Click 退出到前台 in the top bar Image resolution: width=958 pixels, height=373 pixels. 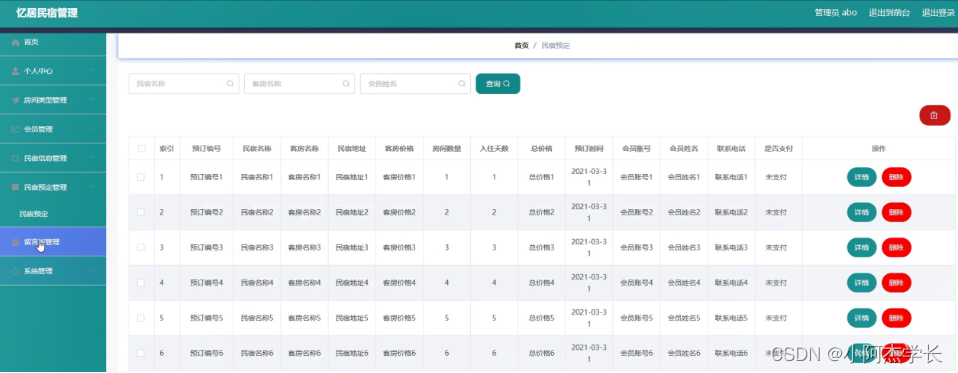coord(889,13)
